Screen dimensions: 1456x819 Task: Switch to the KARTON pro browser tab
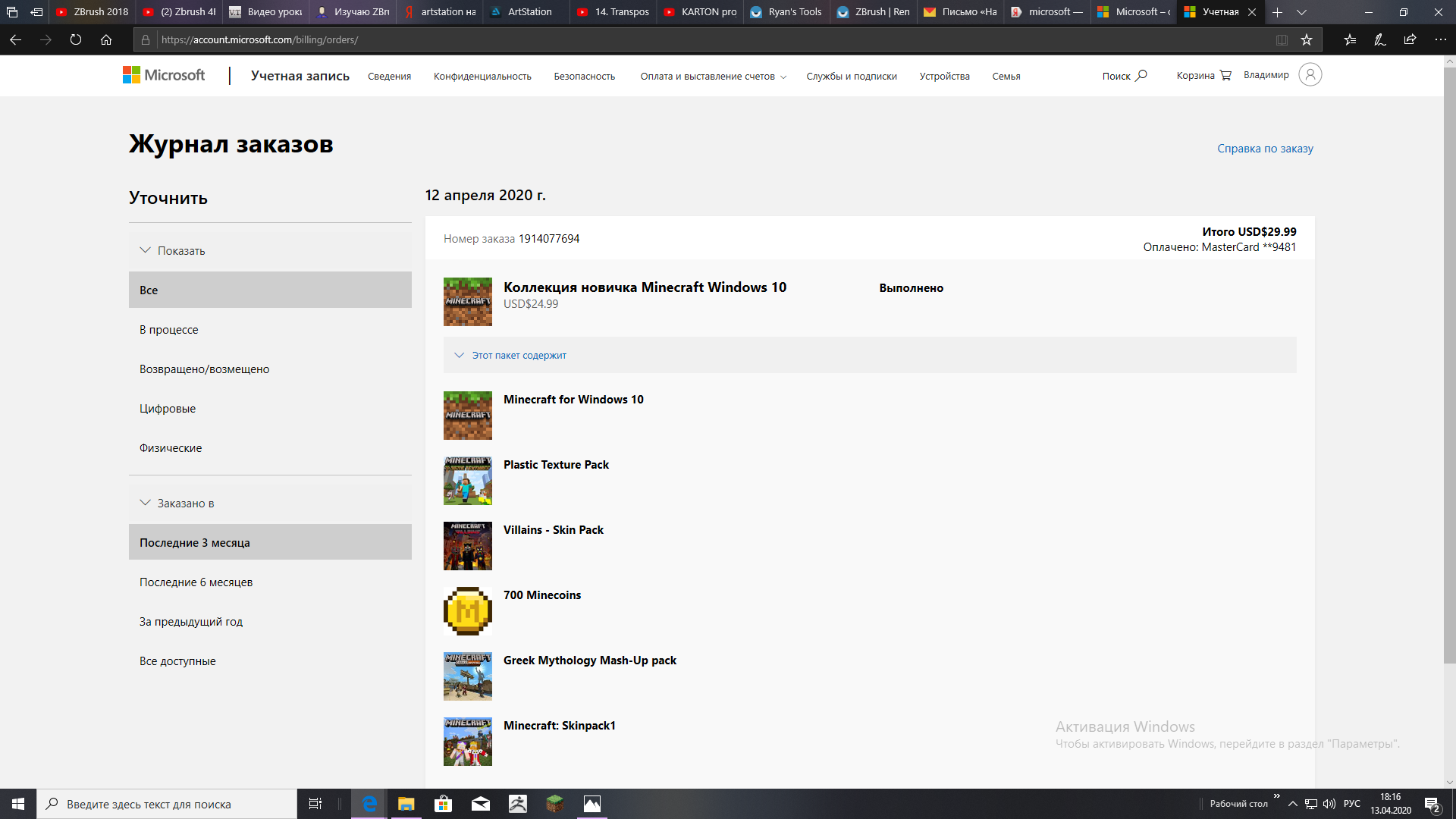tap(701, 12)
